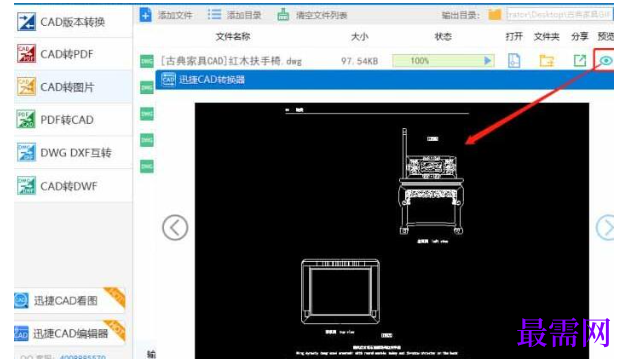This screenshot has height=364, width=629.
Task: Click the 输出目录 path field
Action: point(559,15)
